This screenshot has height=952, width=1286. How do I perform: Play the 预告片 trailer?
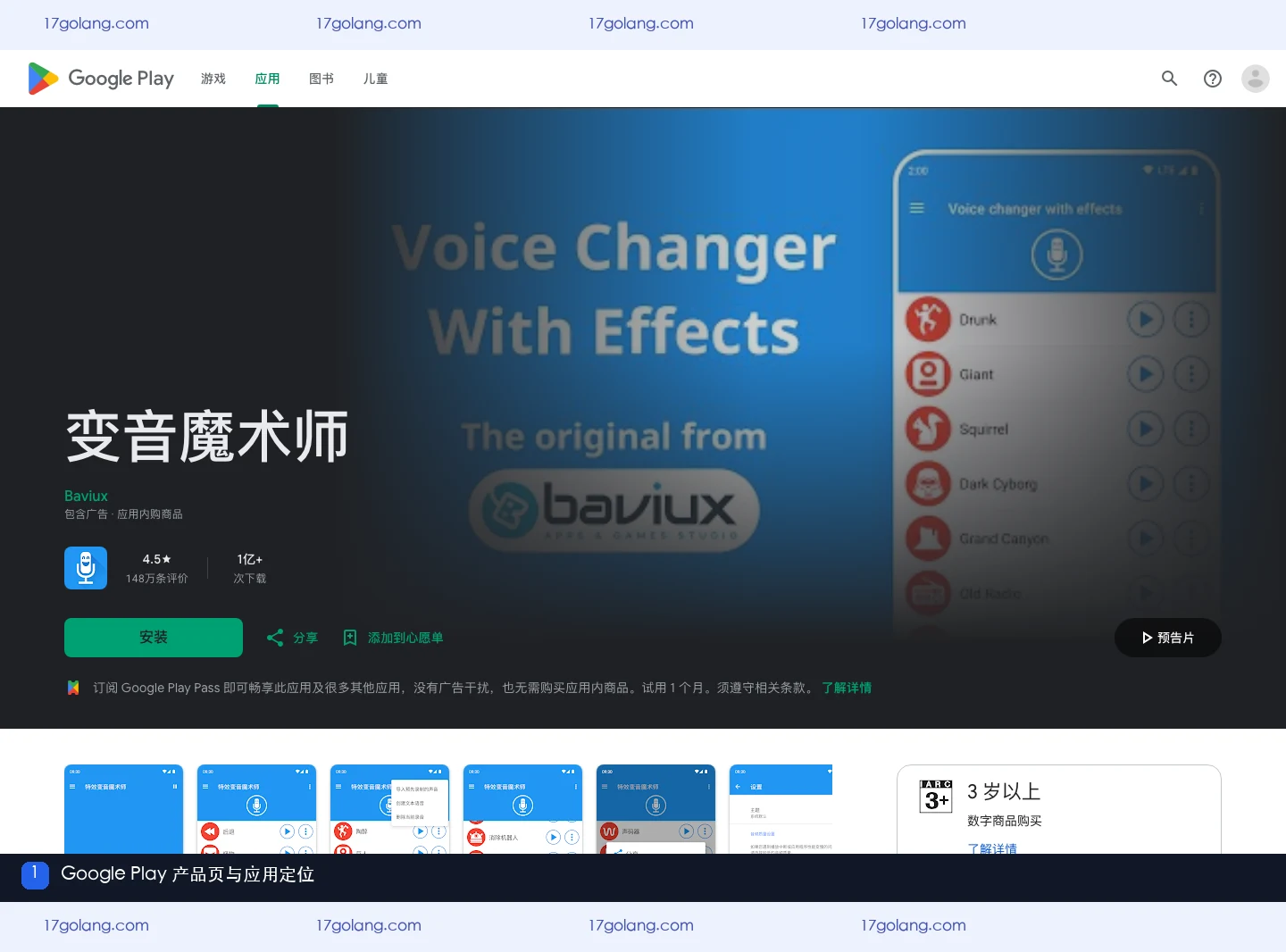click(x=1168, y=638)
